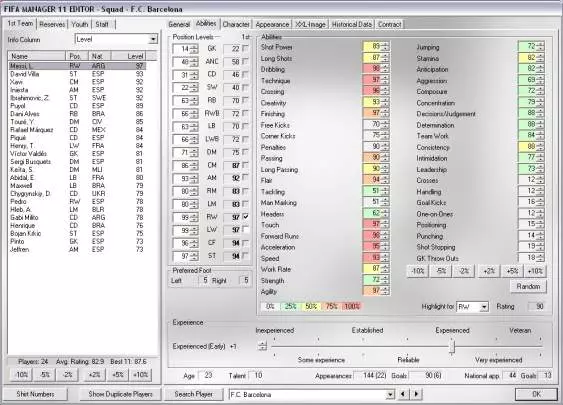The height and width of the screenshot is (405, 563).
Task: Check the LW 1st position box
Action: (246, 229)
